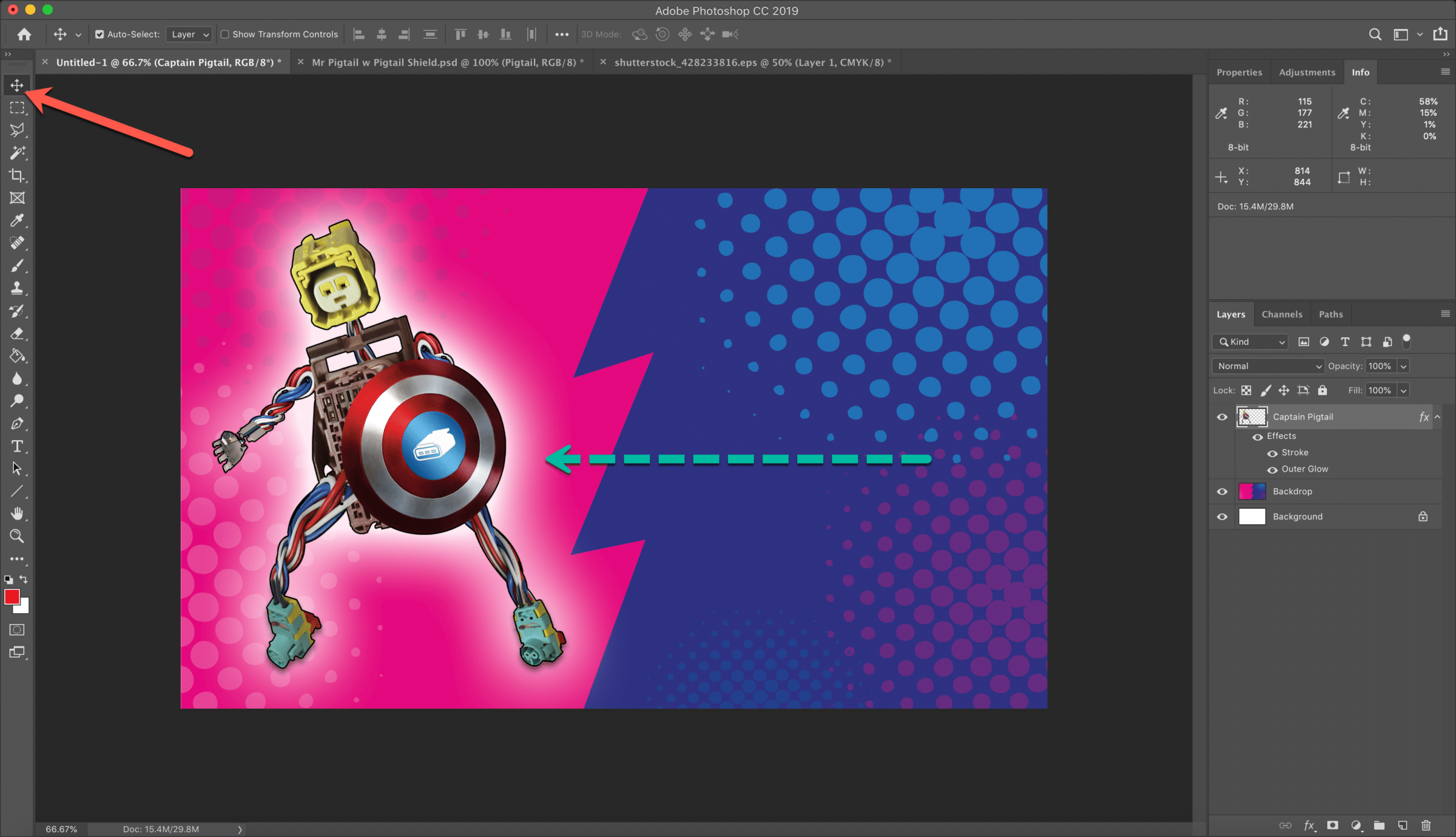Select the Polygonal Lasso tool
1456x837 pixels.
(x=17, y=130)
